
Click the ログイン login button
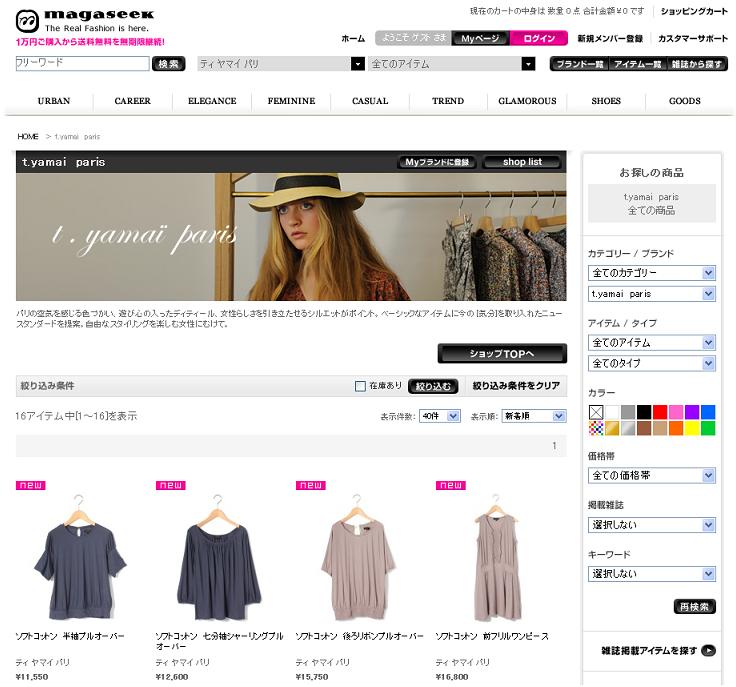[x=539, y=38]
